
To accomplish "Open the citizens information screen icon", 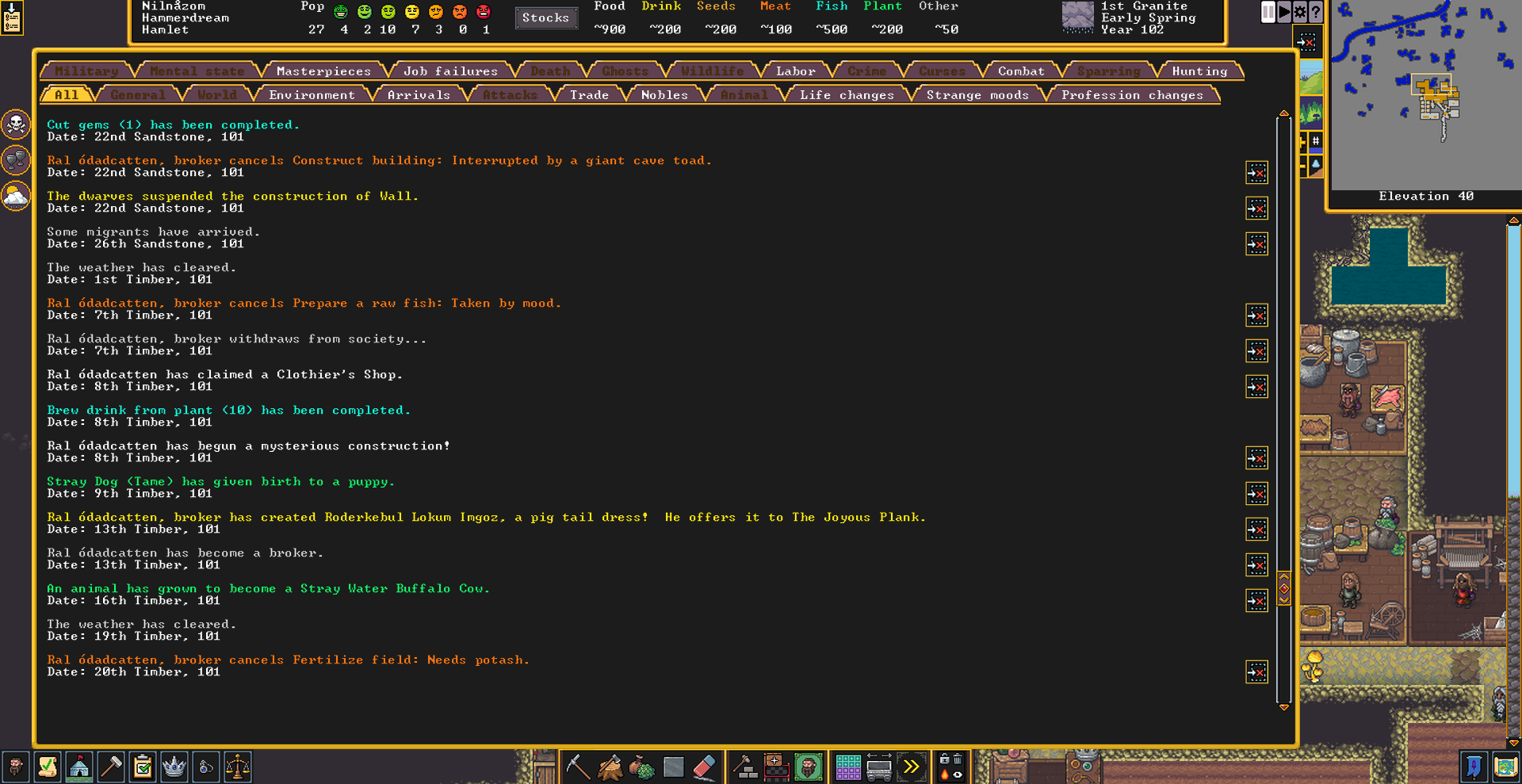I will [15, 767].
